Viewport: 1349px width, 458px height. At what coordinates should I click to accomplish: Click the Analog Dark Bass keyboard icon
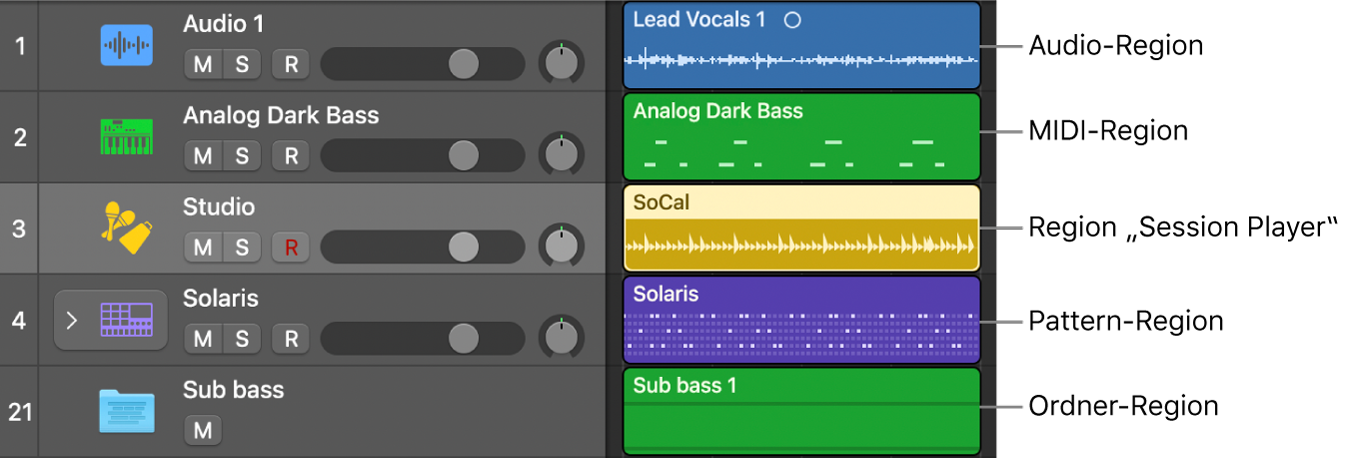[126, 137]
